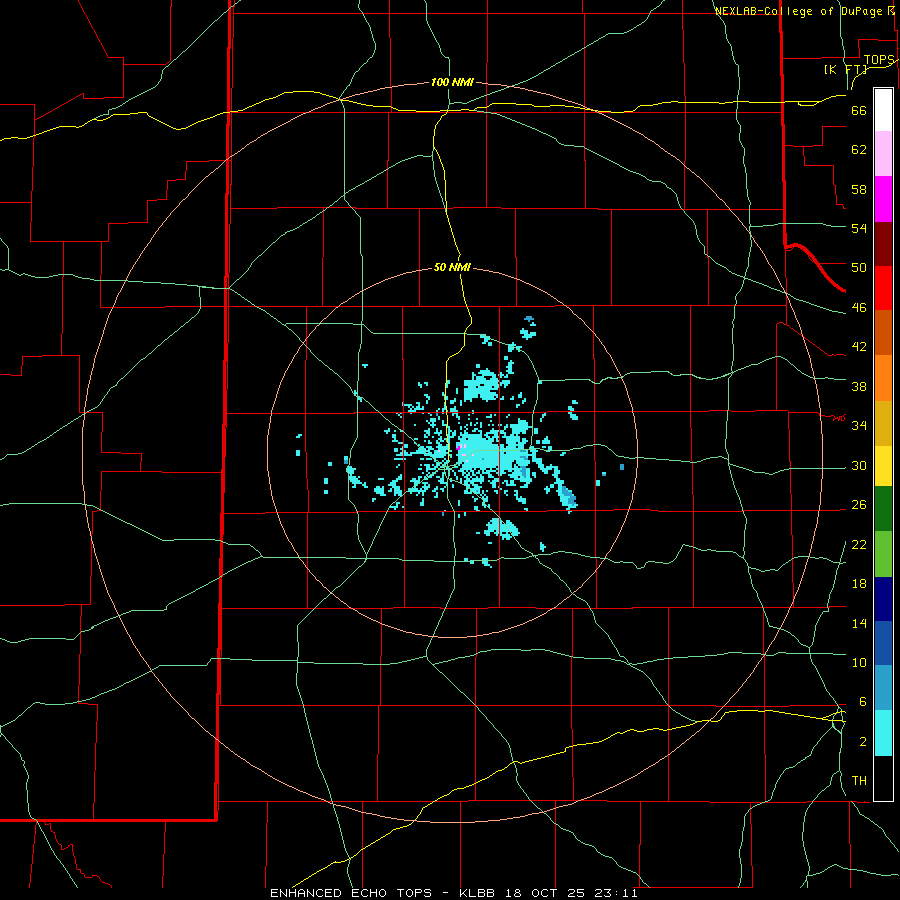The width and height of the screenshot is (900, 900).
Task: Click the '10' legend label
Action: point(859,662)
